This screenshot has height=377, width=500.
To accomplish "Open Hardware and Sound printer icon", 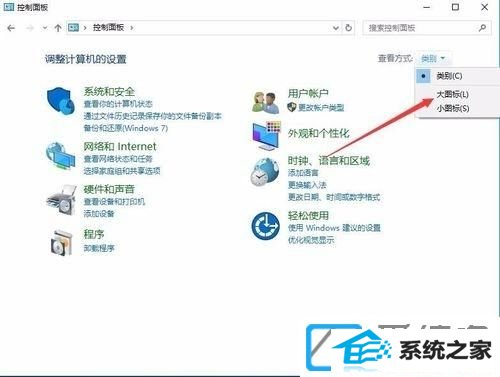I will pos(61,199).
